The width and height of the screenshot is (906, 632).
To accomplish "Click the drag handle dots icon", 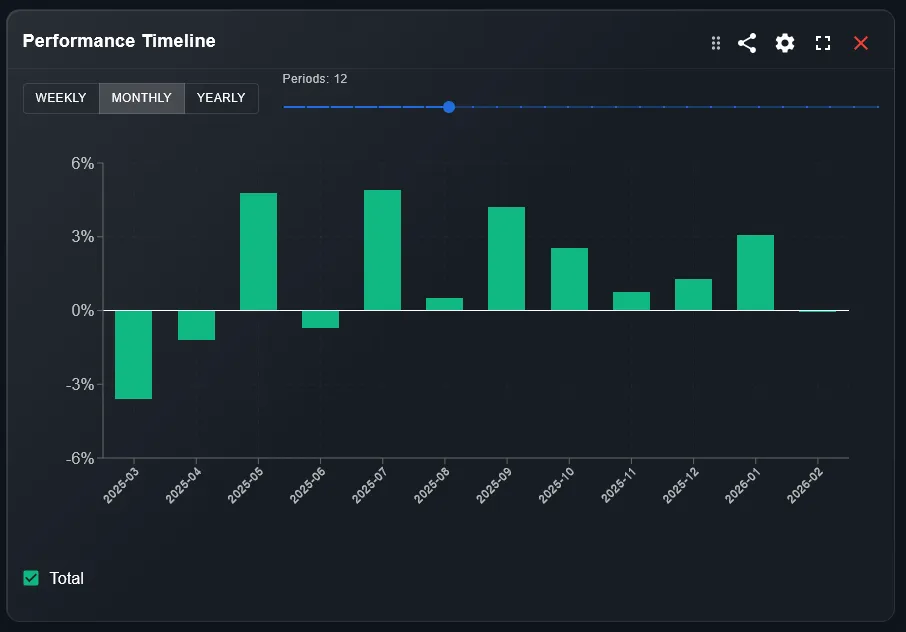I will [x=715, y=43].
